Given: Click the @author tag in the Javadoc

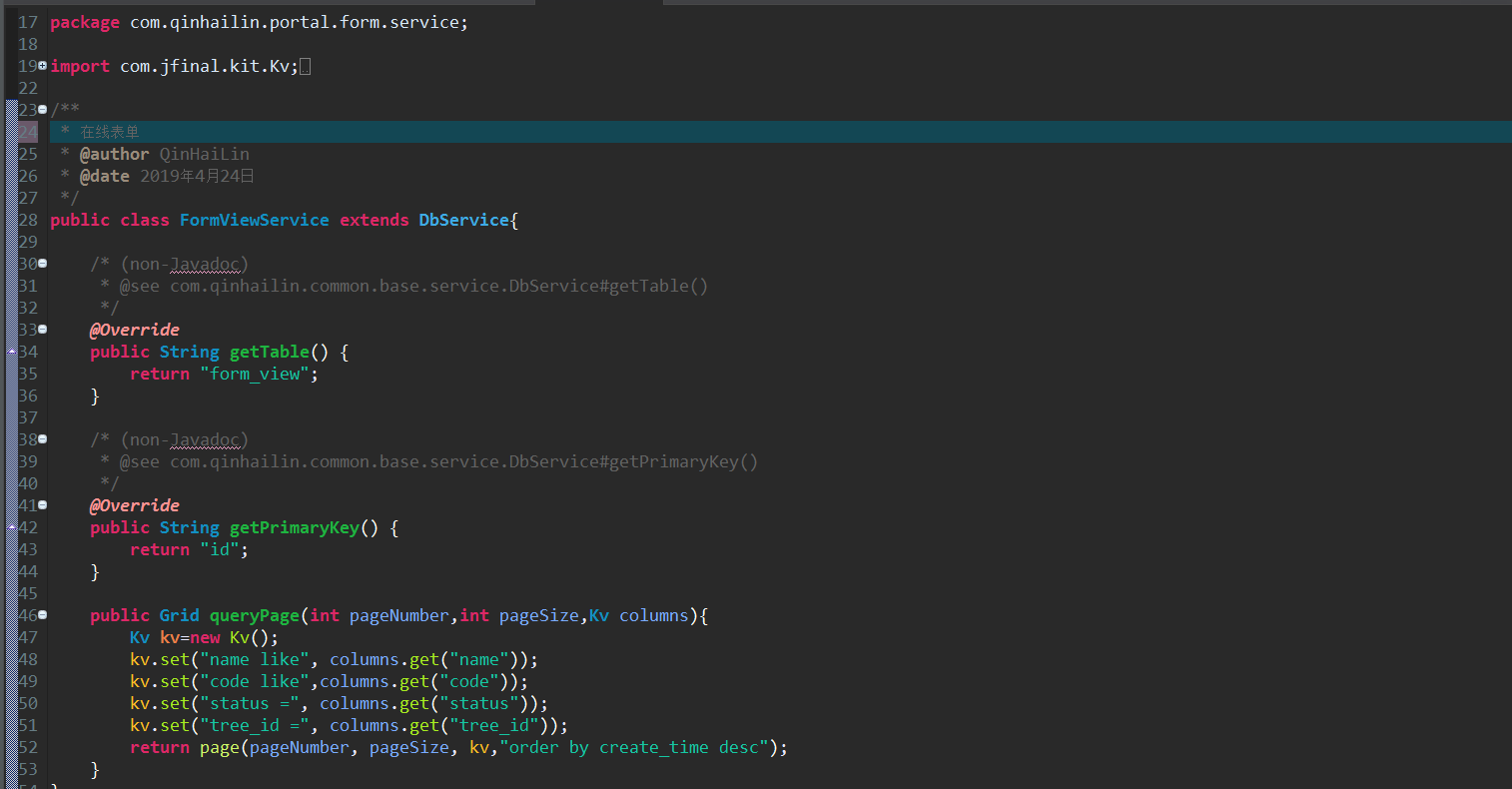Looking at the screenshot, I should point(114,154).
